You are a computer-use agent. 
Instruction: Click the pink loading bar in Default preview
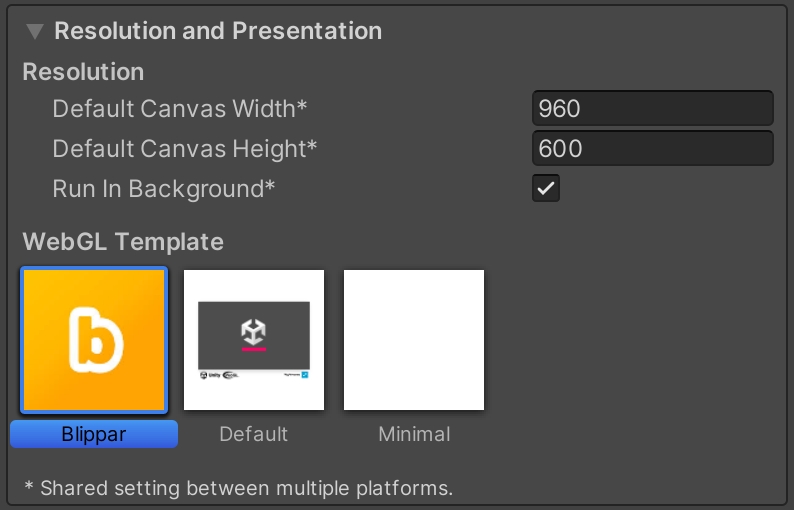(x=254, y=350)
